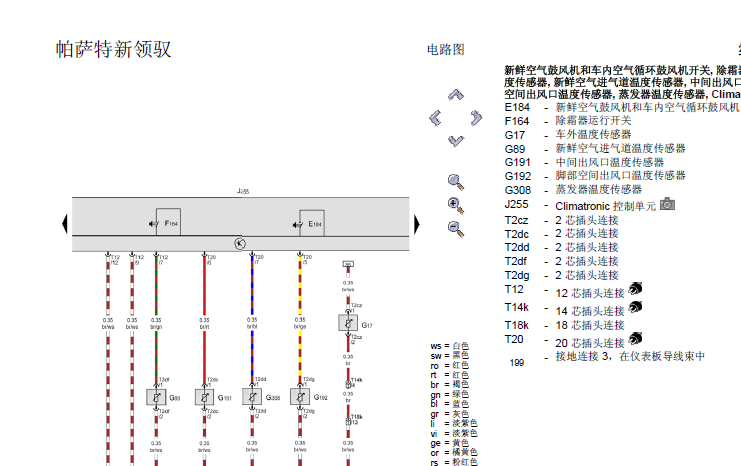Select the G89 sensor symbol
The height and width of the screenshot is (466, 741).
[156, 397]
